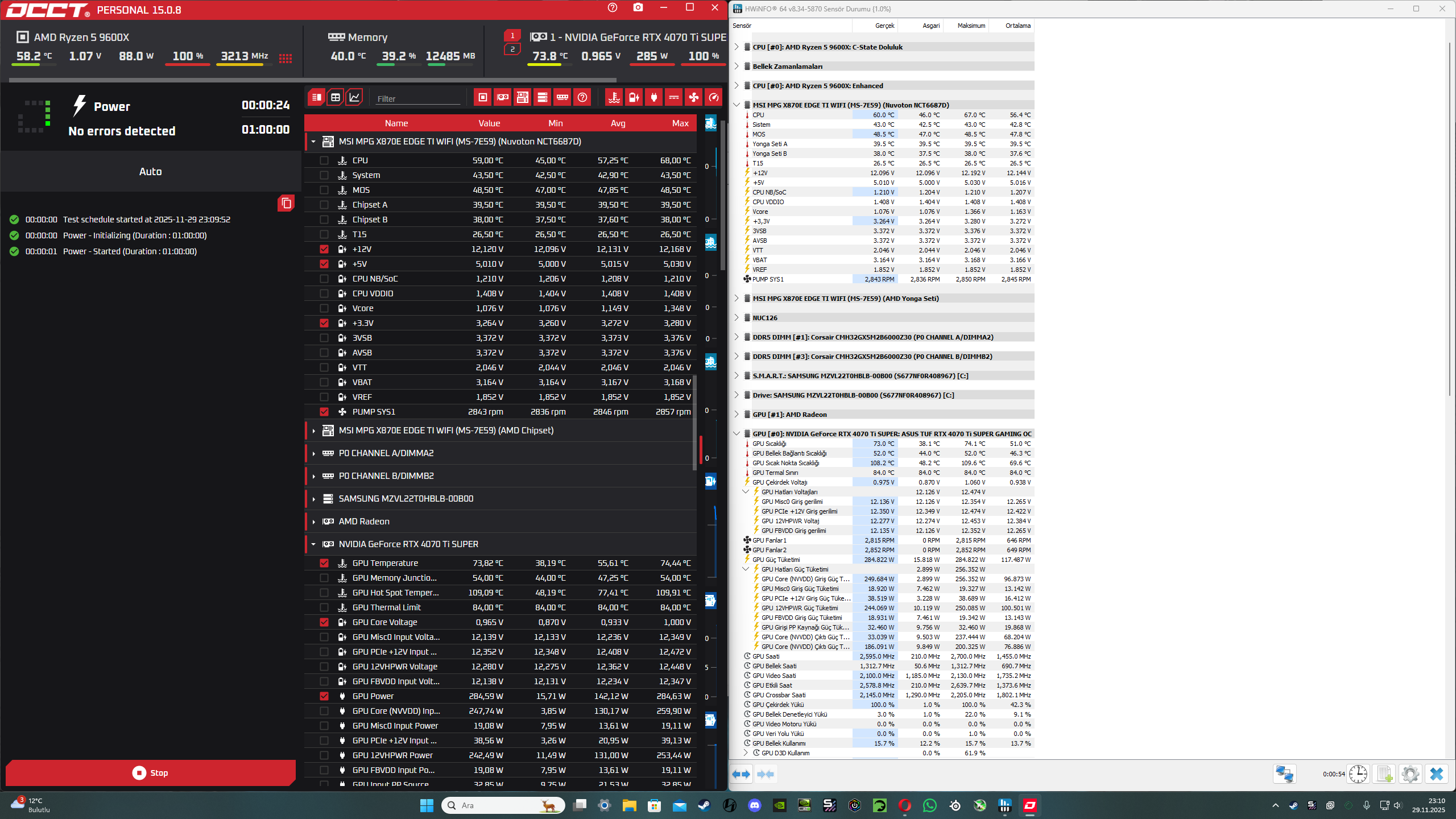1456x819 pixels.
Task: Uncheck the PUMP SYS1 checkbox
Action: click(324, 412)
